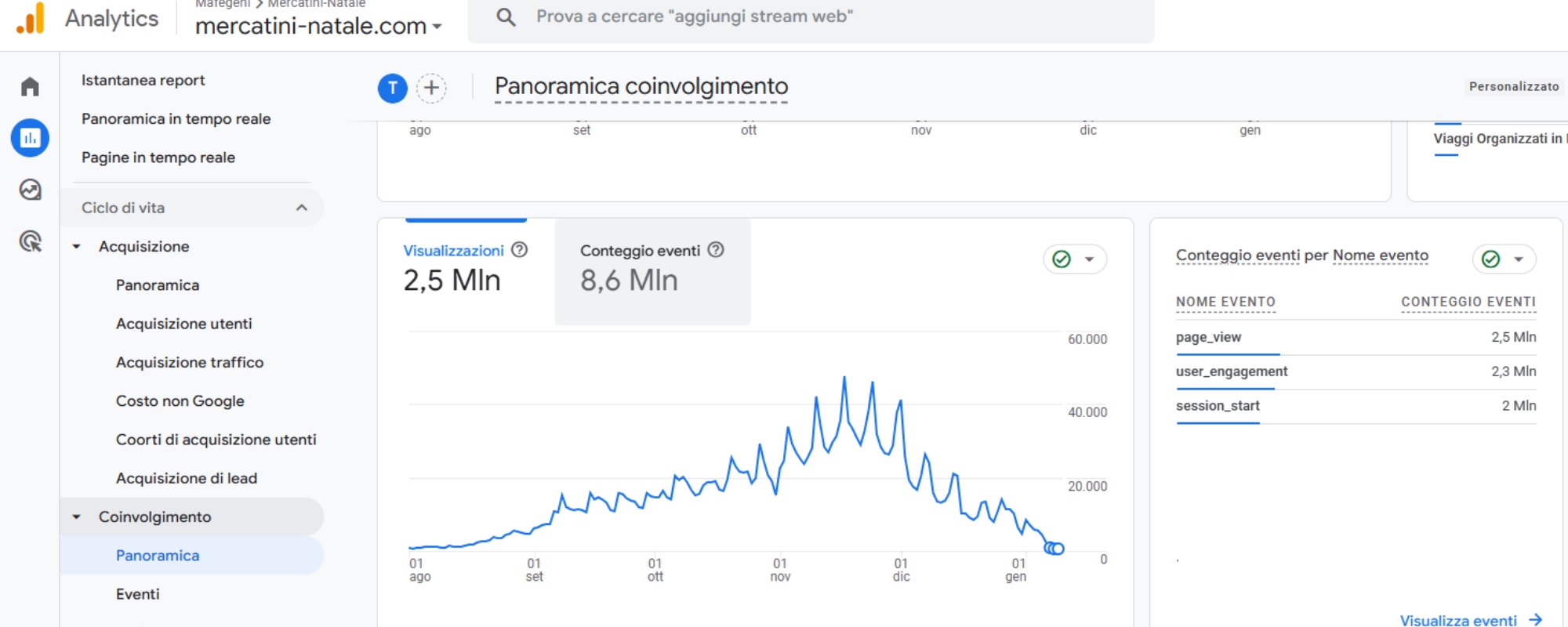
Task: Click green check status on chart card
Action: click(x=1062, y=259)
